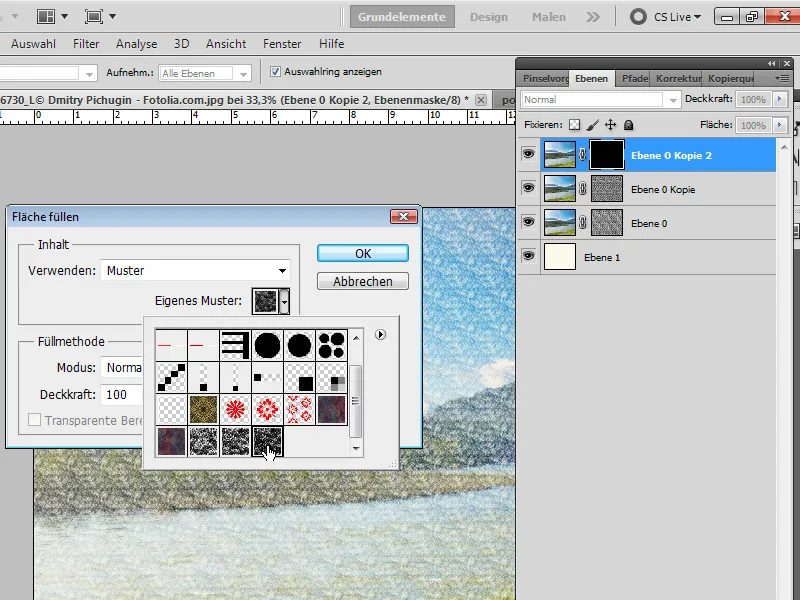Switch to the Malen workspace
Viewport: 800px width, 600px height.
pyautogui.click(x=548, y=17)
